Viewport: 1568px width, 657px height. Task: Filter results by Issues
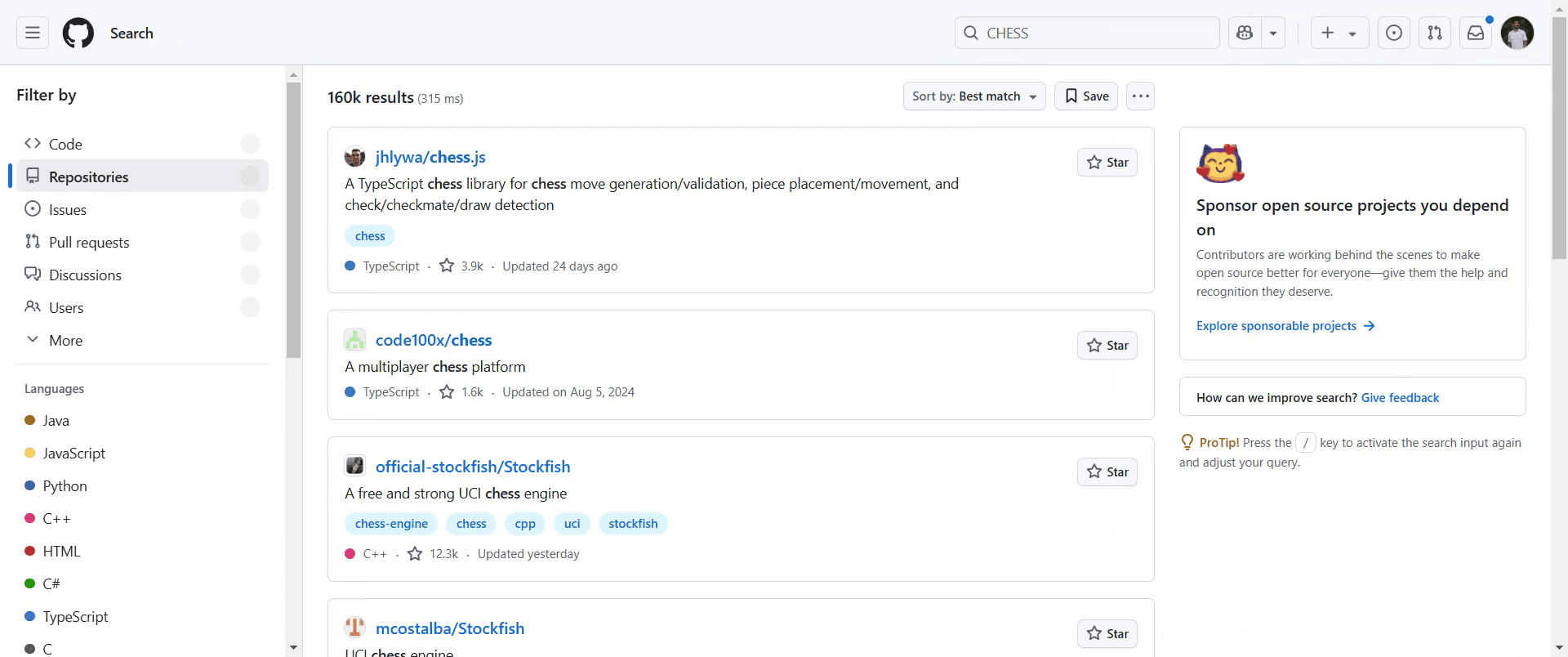(x=142, y=209)
